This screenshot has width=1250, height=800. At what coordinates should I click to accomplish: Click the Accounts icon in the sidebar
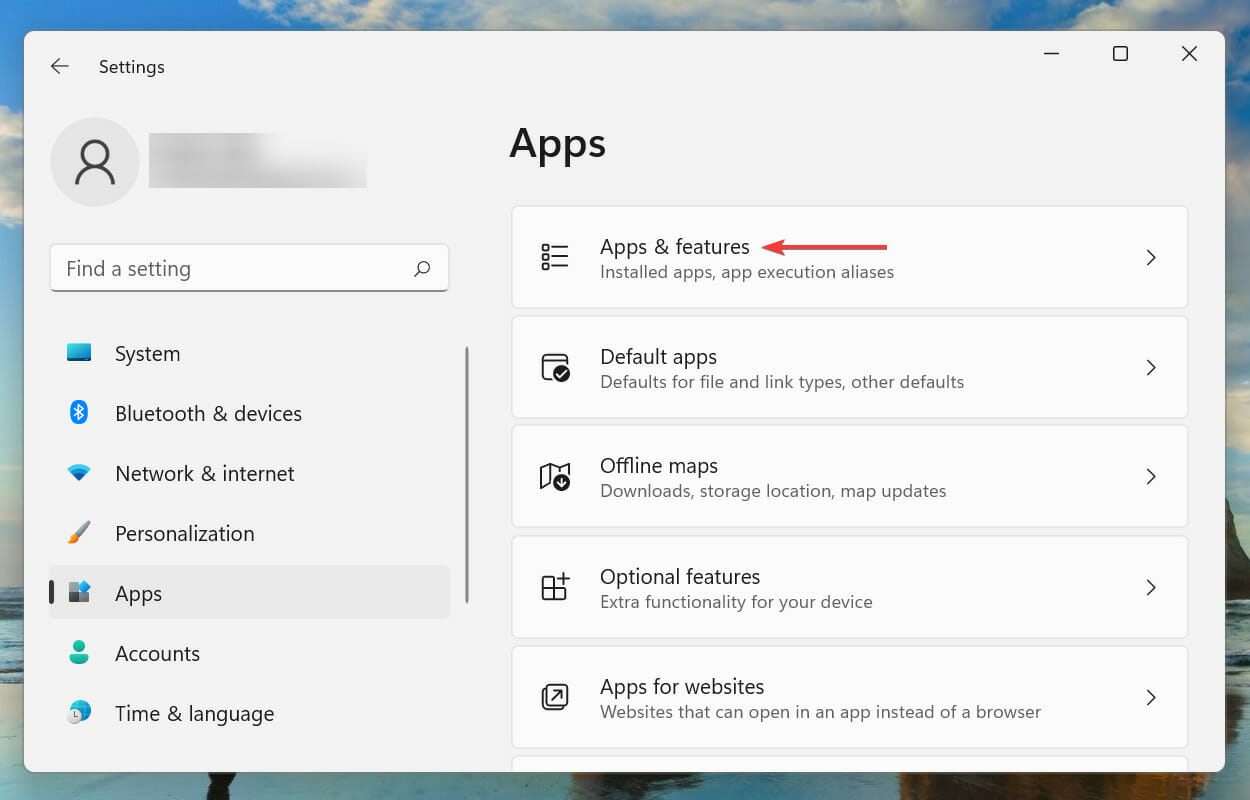78,653
